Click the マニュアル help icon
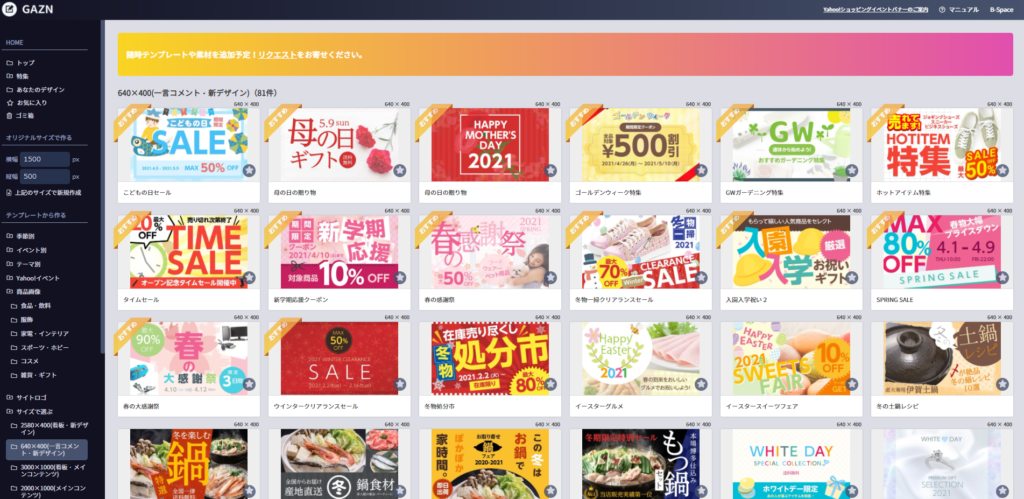The image size is (1024, 499). [x=942, y=10]
